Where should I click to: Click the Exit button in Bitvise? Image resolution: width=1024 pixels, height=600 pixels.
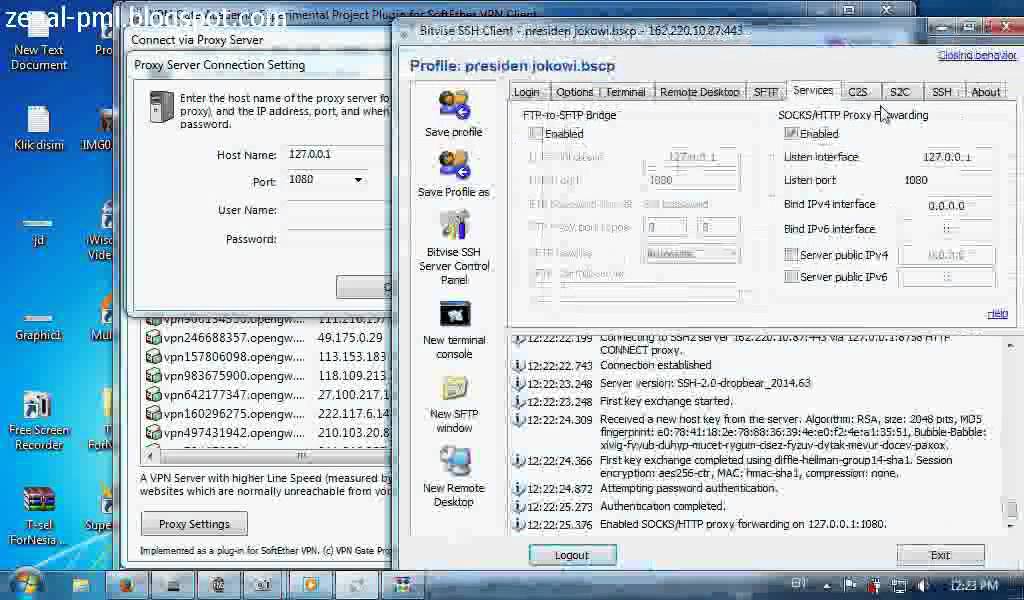pos(940,555)
